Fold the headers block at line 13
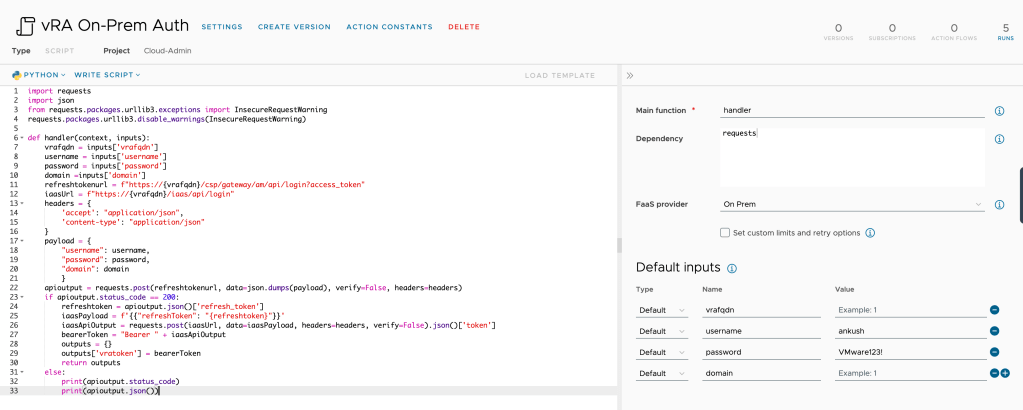 coord(21,202)
